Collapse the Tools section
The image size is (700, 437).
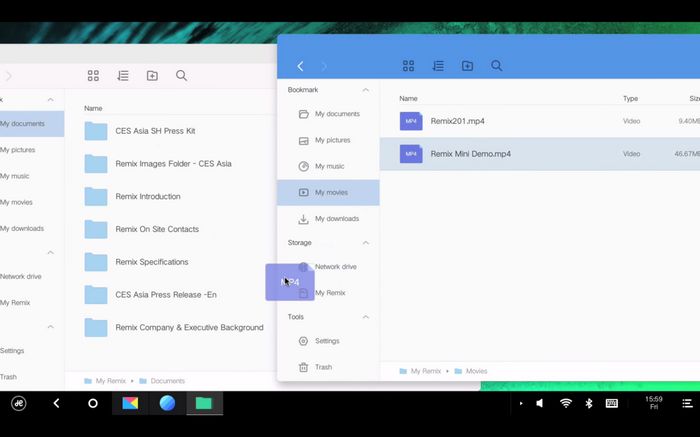(366, 317)
